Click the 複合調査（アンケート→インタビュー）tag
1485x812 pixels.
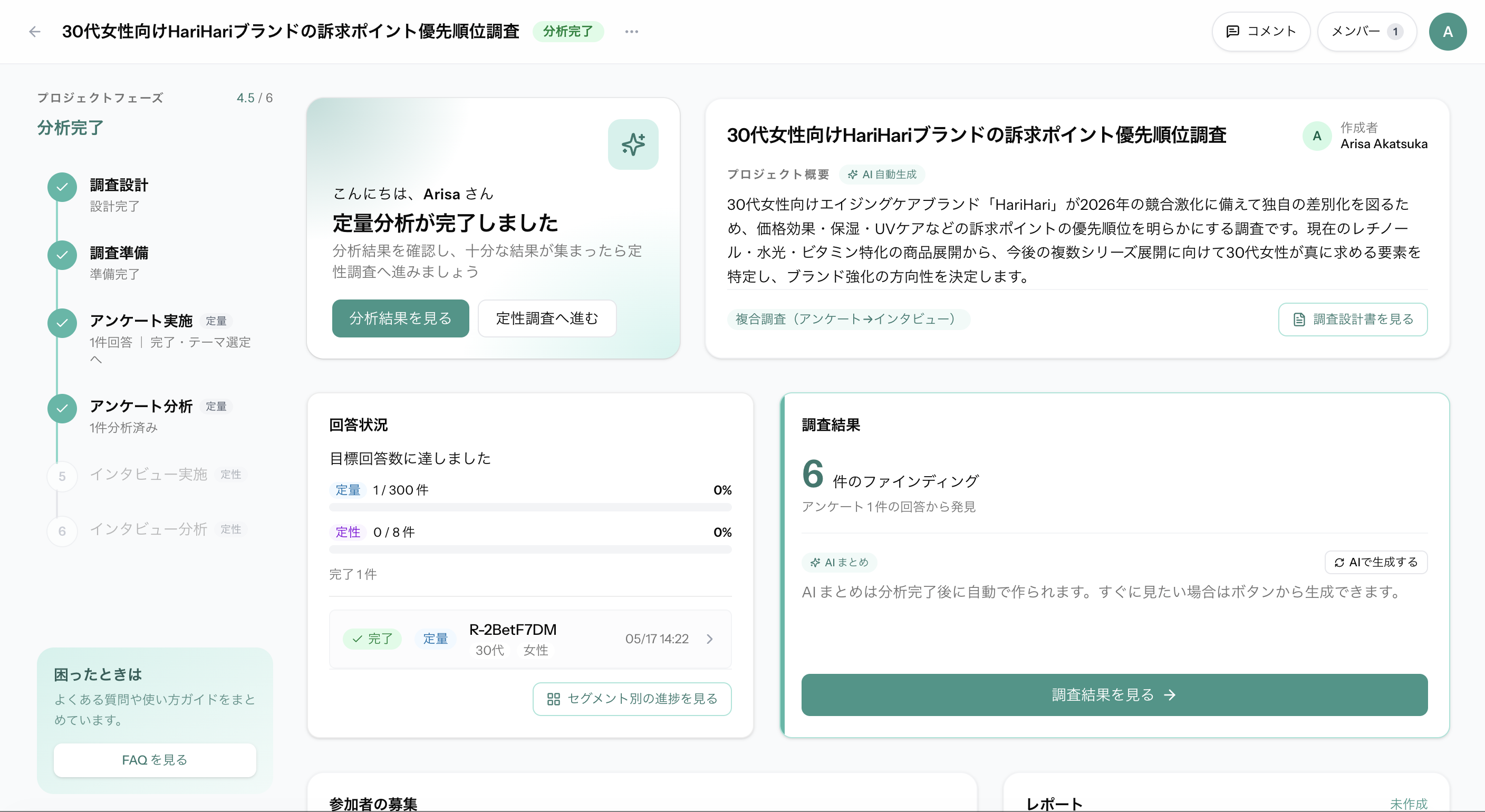(848, 318)
